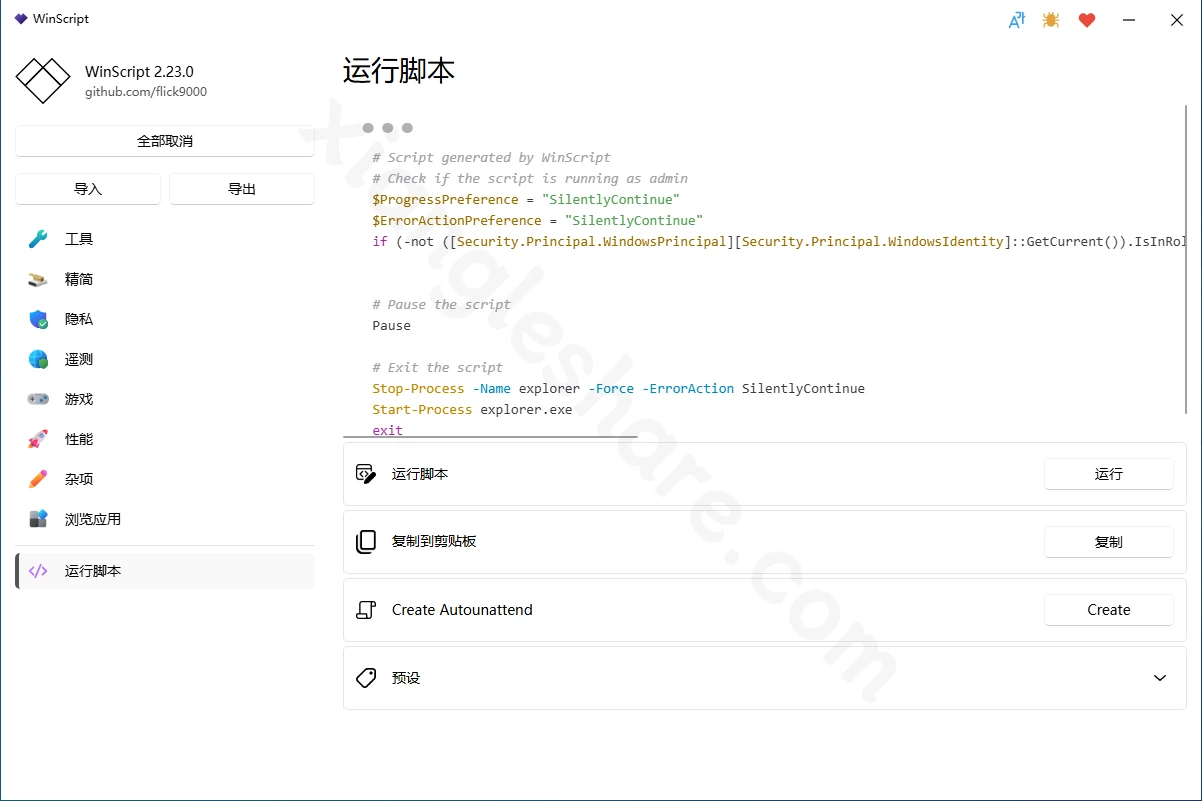
Task: Click the 全部取消 button
Action: [165, 141]
